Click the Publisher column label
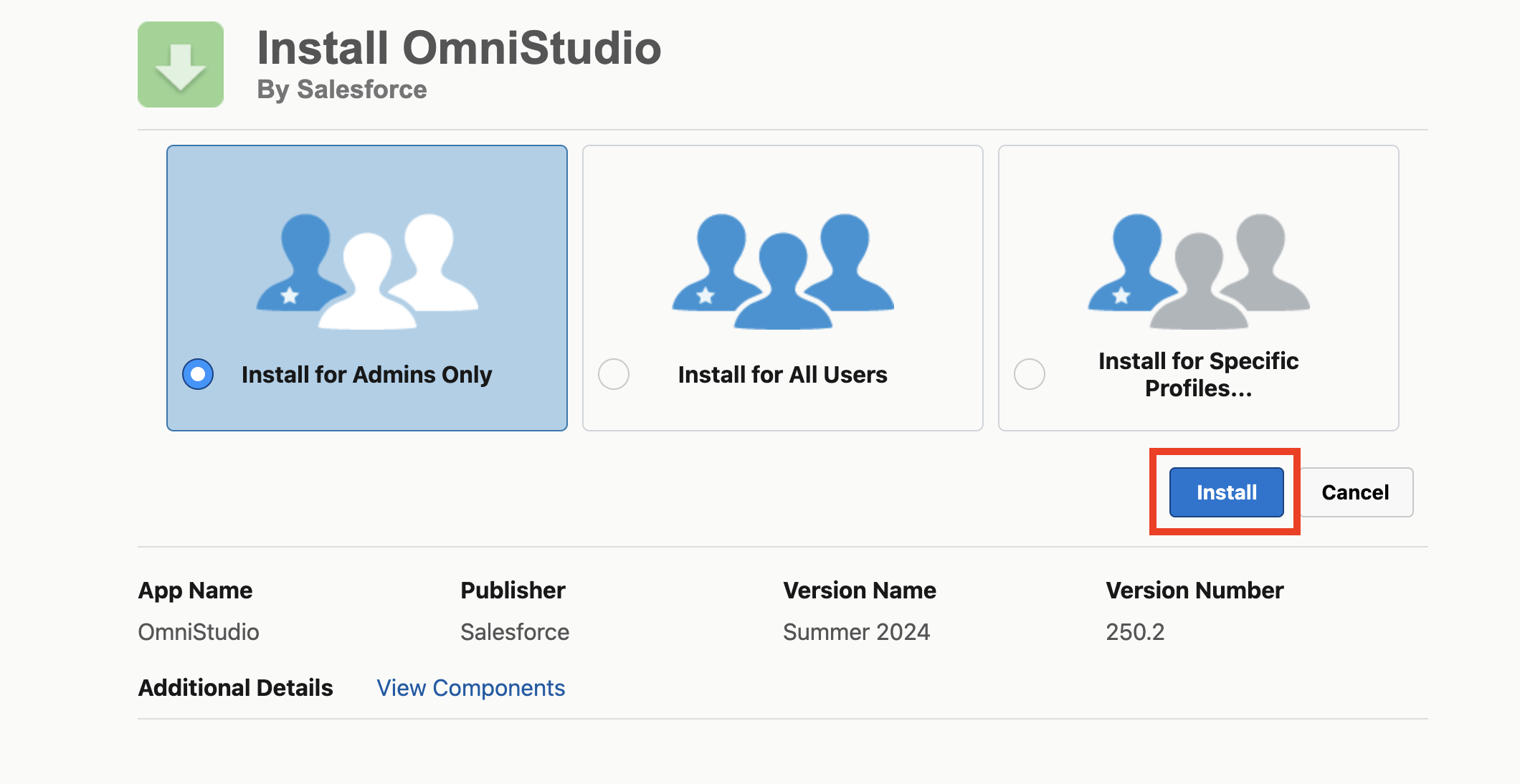 tap(513, 591)
